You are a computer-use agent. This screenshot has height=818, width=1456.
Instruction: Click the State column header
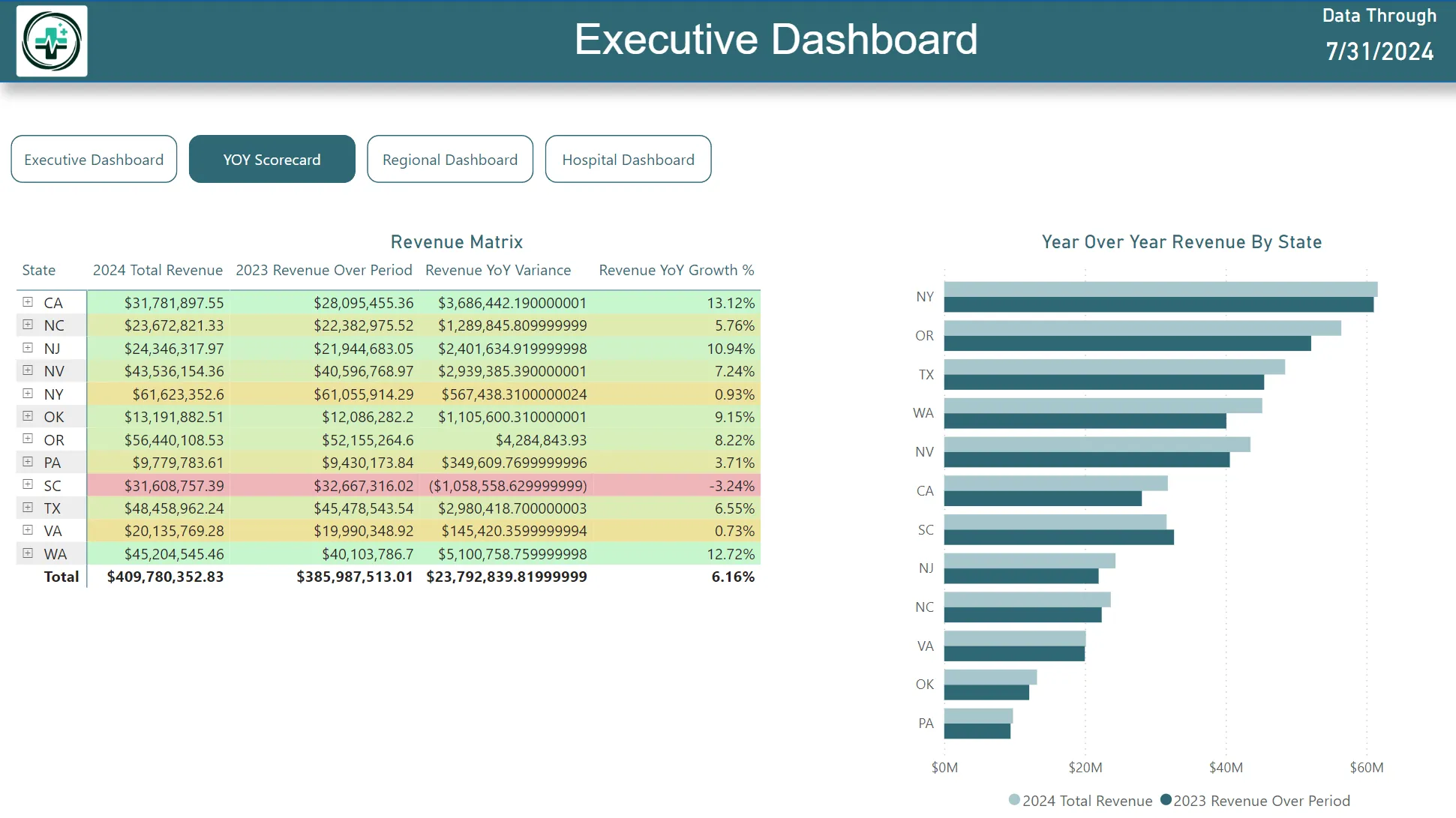pyautogui.click(x=39, y=270)
